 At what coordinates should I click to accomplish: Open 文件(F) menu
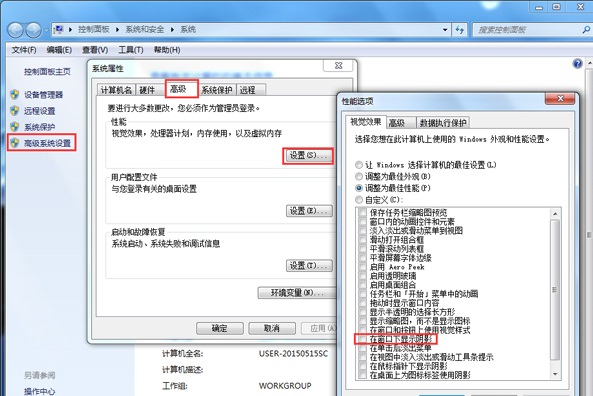click(24, 50)
